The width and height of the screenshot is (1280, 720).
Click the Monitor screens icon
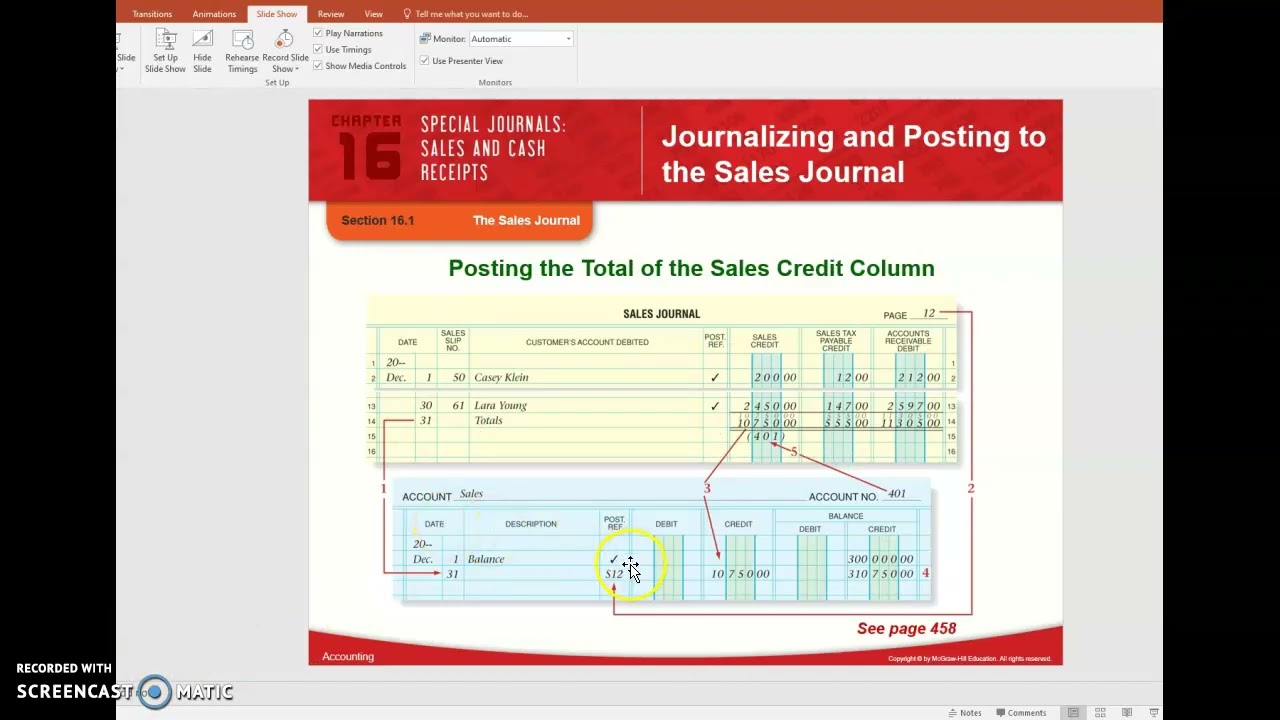[x=425, y=39]
